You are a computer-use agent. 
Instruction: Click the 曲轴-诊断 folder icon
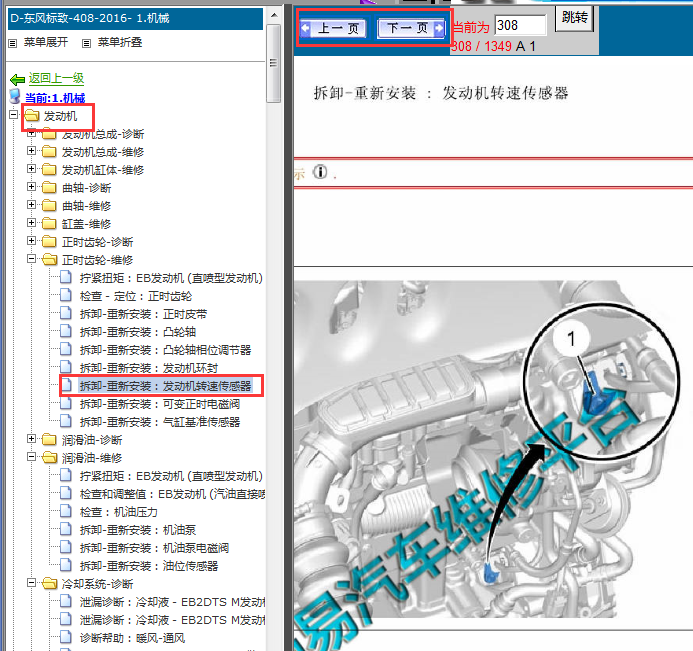pyautogui.click(x=49, y=188)
